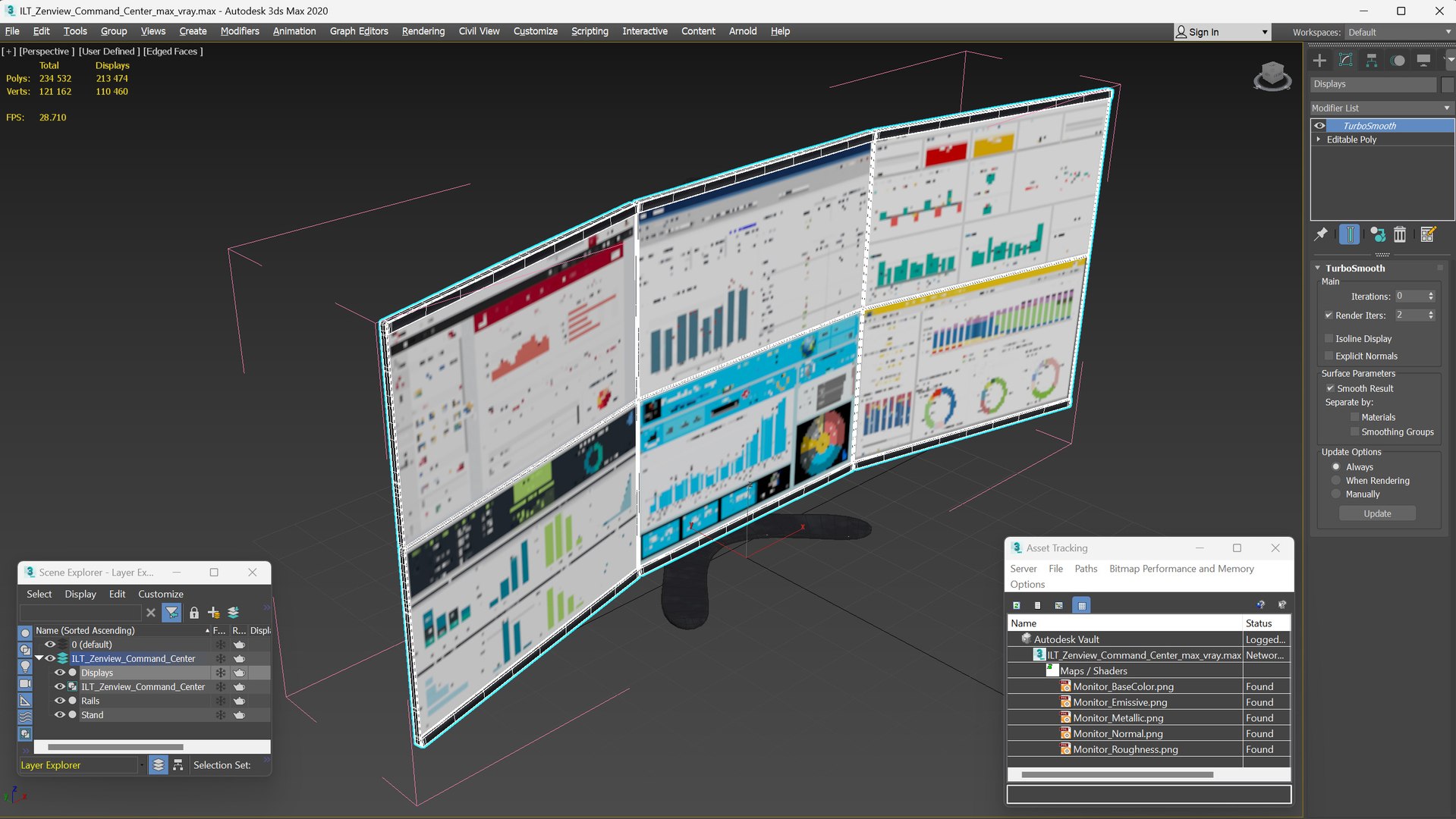
Task: Select the Manually update option
Action: tap(1336, 494)
